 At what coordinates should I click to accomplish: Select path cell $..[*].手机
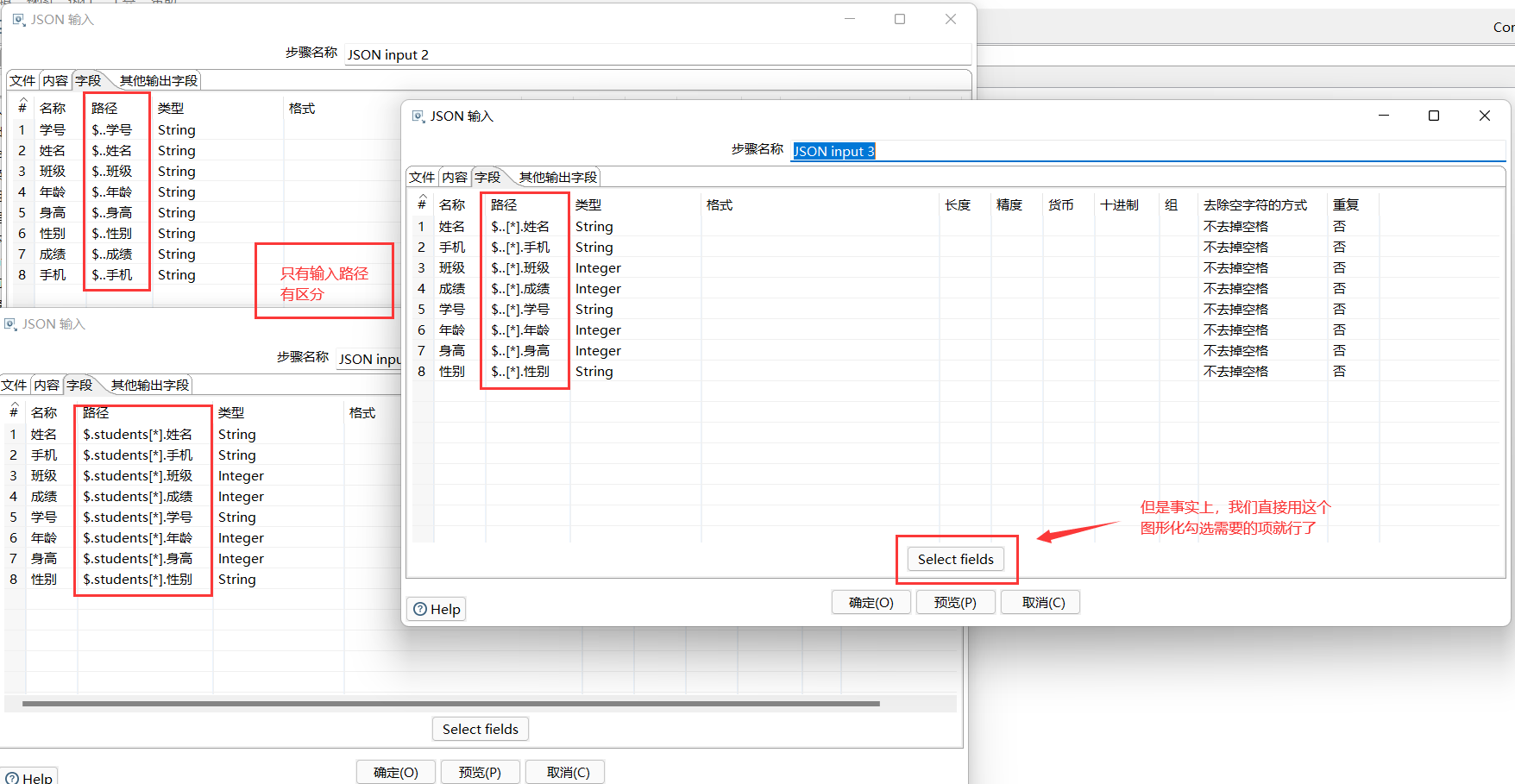coord(527,247)
